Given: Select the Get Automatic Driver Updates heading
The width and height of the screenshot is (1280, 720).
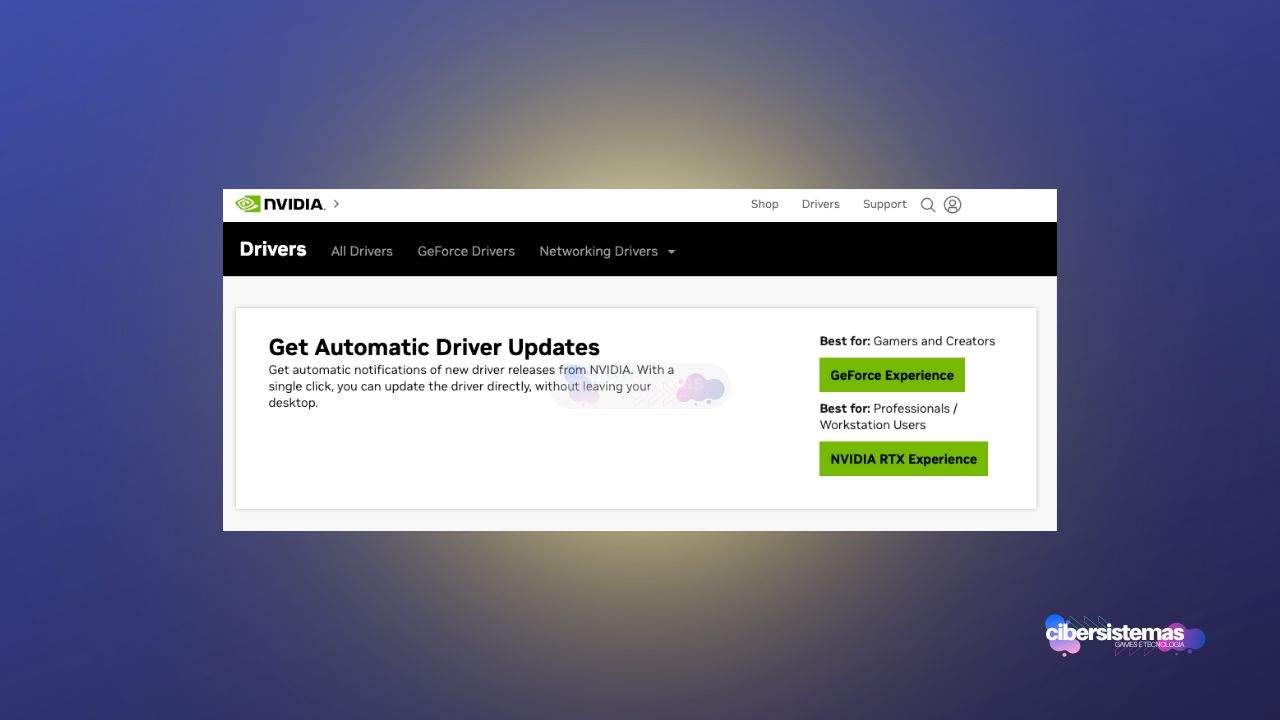Looking at the screenshot, I should click(434, 347).
